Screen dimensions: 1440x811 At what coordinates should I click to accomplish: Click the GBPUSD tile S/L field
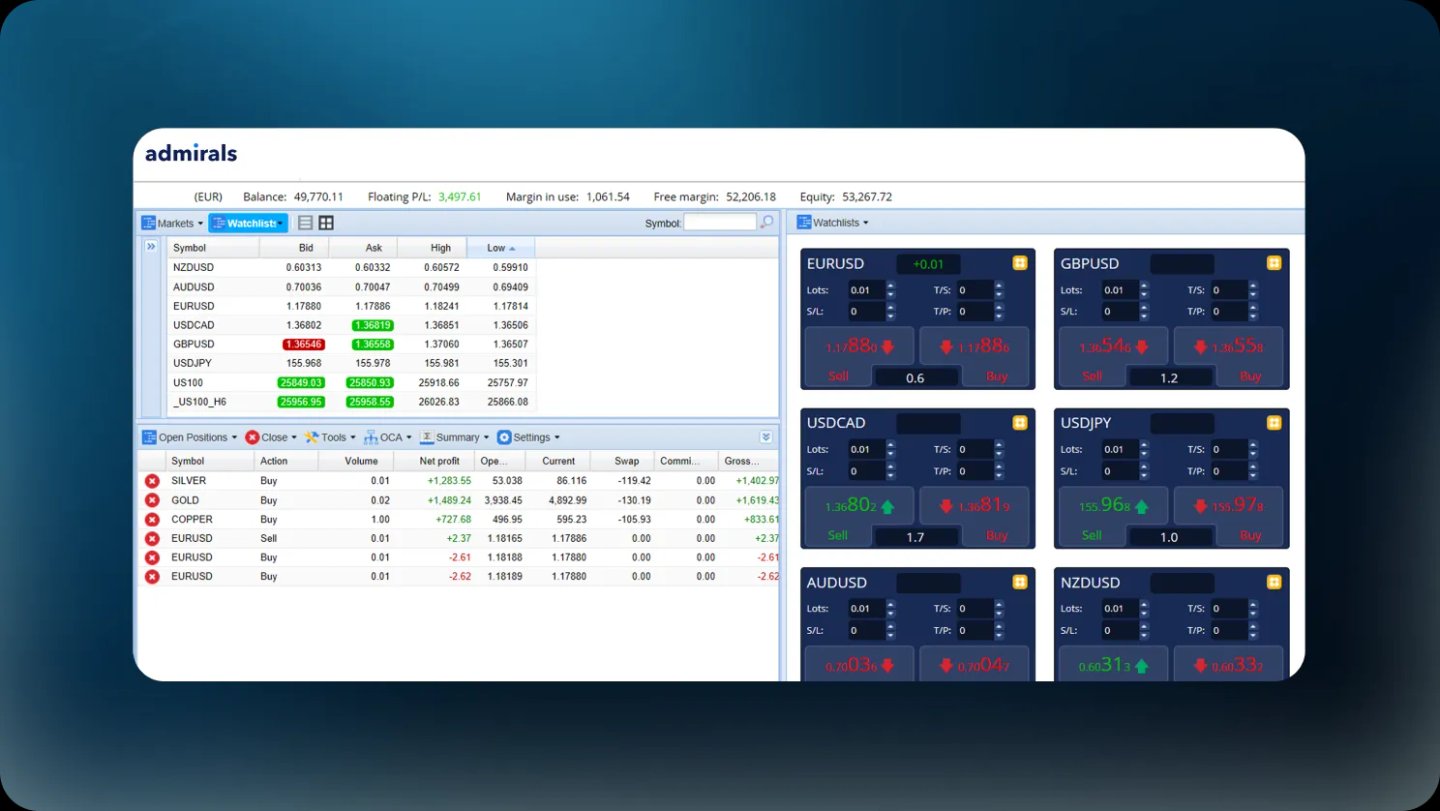[1120, 311]
